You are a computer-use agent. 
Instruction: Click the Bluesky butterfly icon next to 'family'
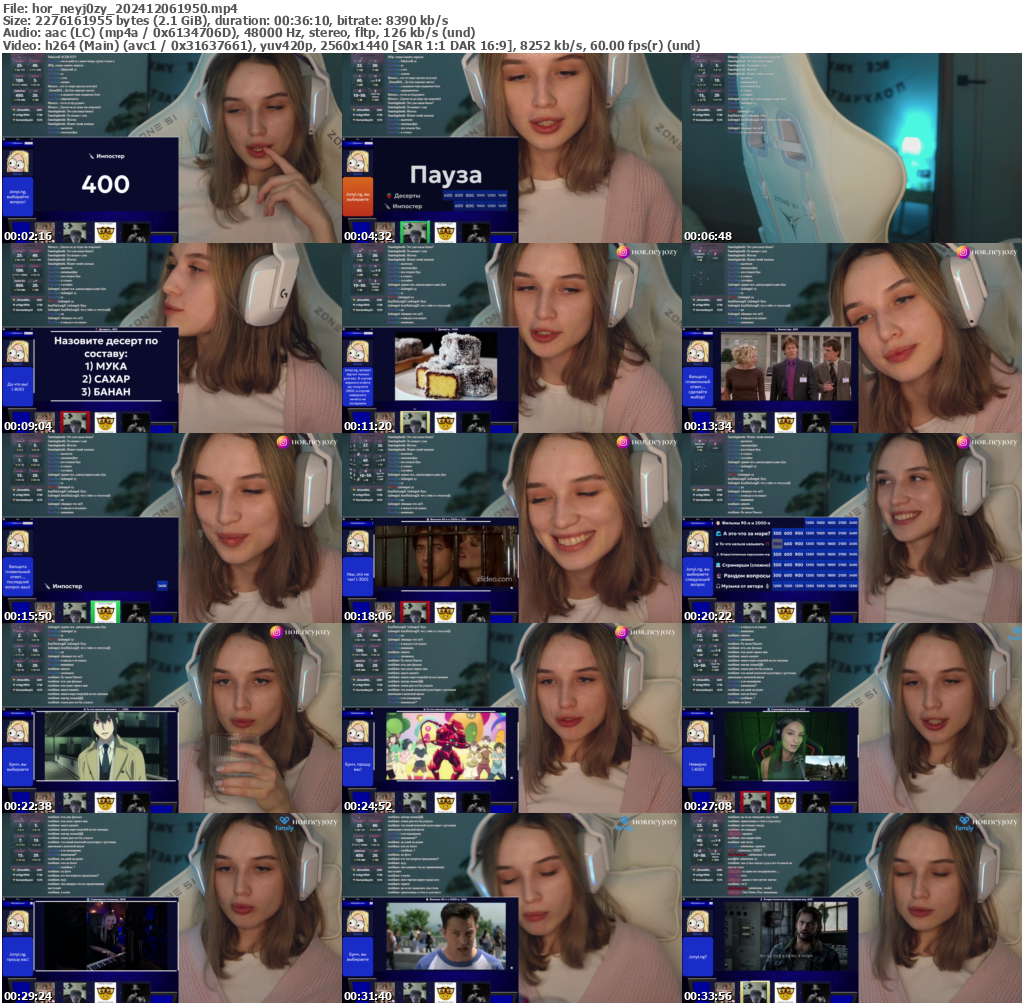pos(625,822)
